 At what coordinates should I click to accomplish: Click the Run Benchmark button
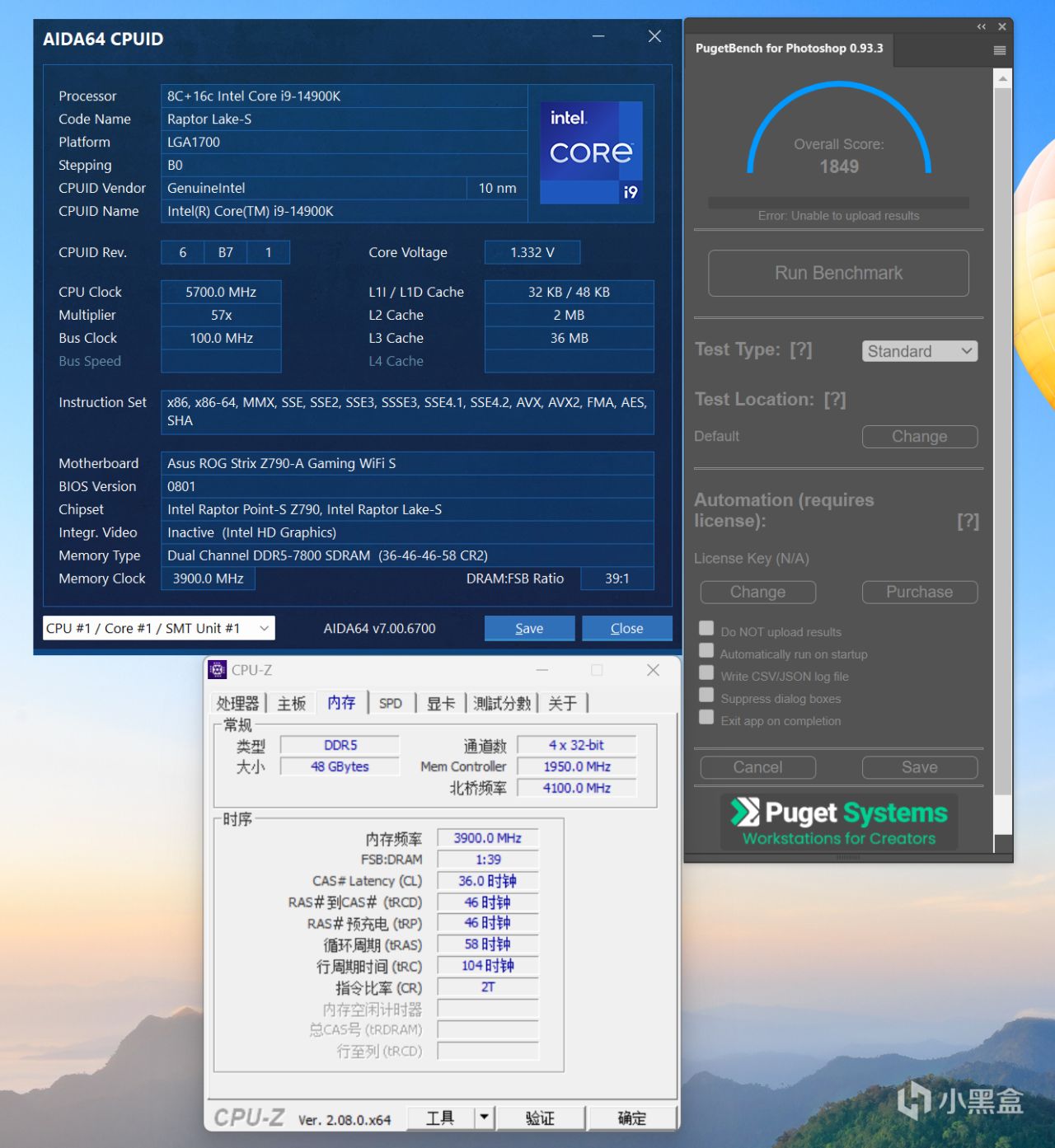pyautogui.click(x=838, y=273)
